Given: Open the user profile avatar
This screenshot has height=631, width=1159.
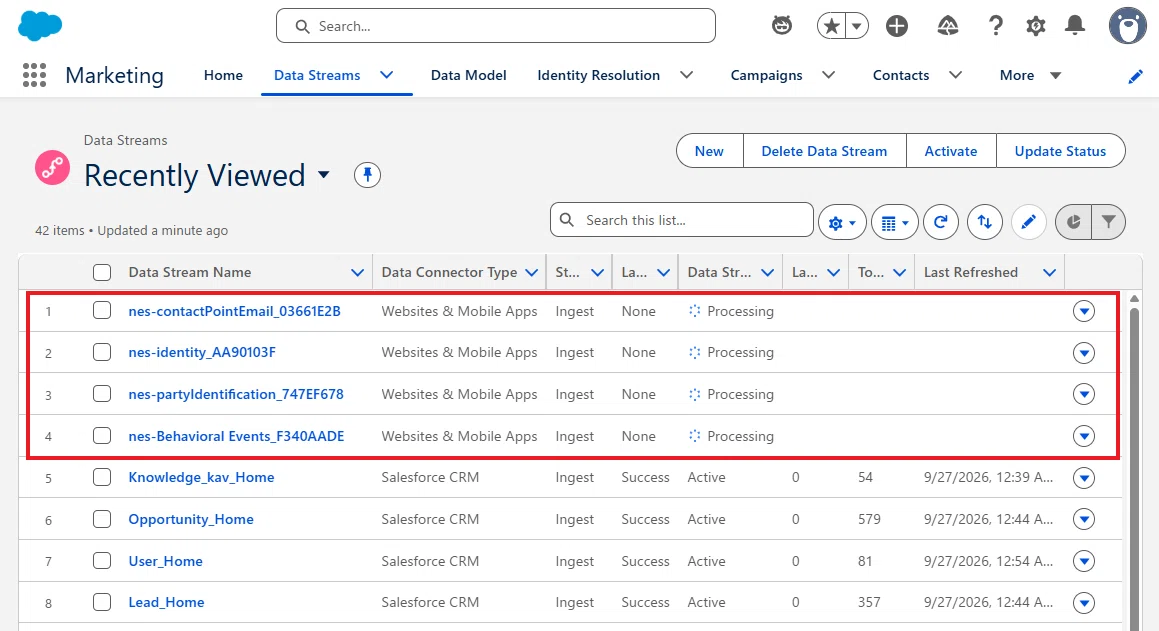Looking at the screenshot, I should (x=1127, y=26).
